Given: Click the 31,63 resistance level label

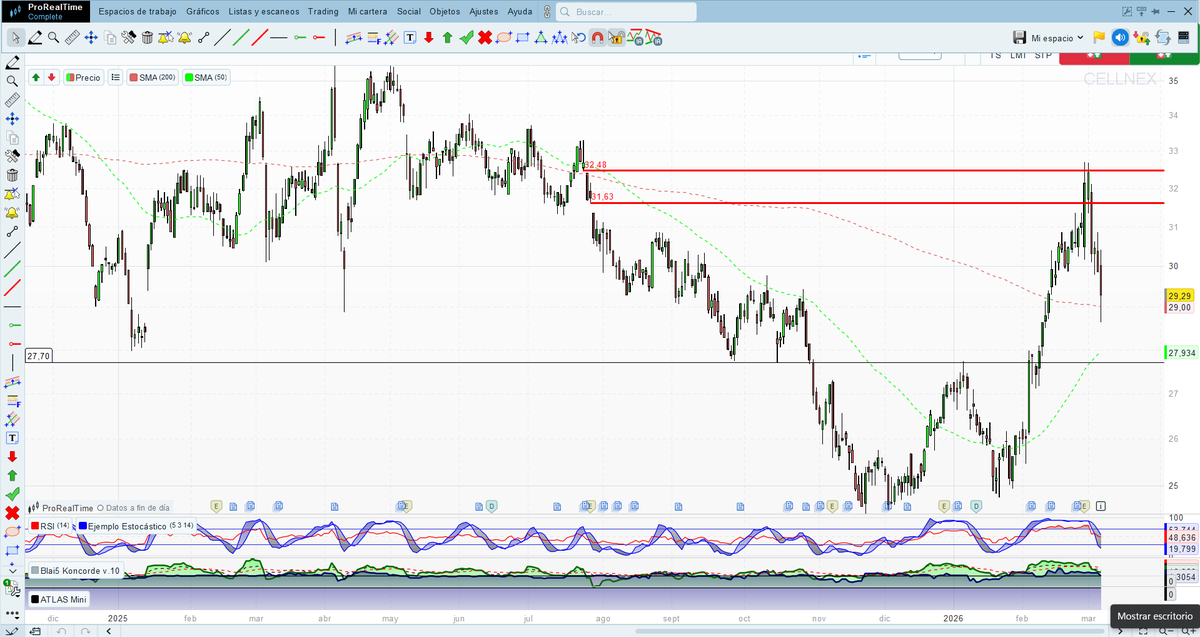Looking at the screenshot, I should point(602,197).
